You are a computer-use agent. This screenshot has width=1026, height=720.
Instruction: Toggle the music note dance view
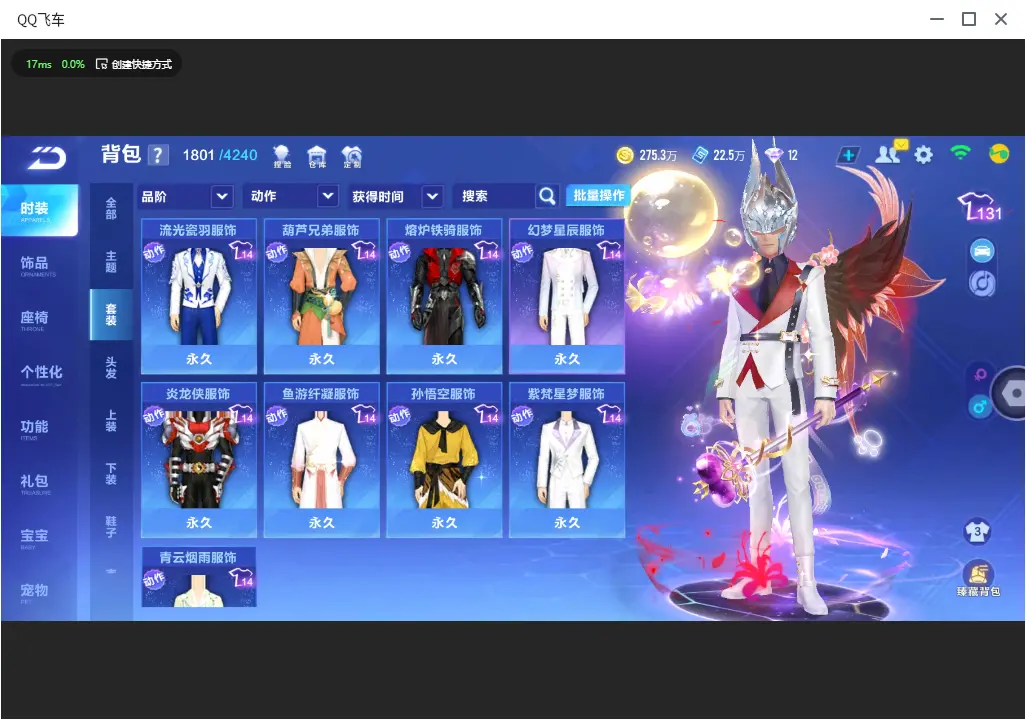coord(982,283)
